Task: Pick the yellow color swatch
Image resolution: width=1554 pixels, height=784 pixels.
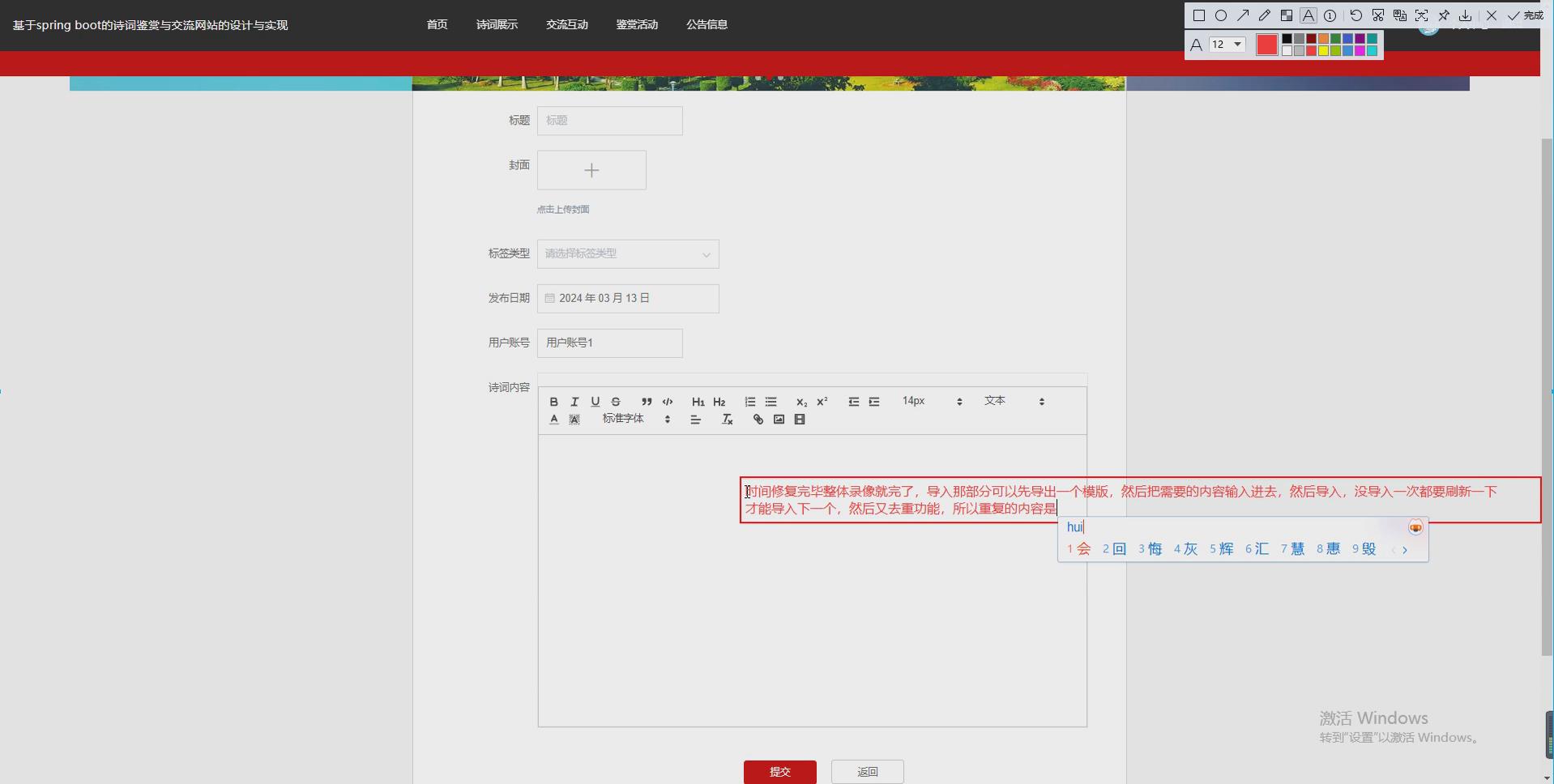Action: pos(1324,50)
